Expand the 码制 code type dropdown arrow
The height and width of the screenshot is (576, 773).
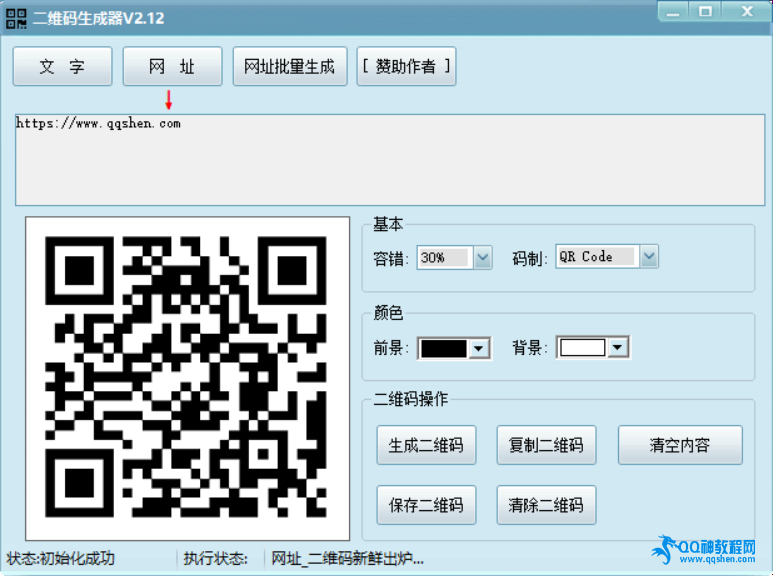(x=649, y=256)
